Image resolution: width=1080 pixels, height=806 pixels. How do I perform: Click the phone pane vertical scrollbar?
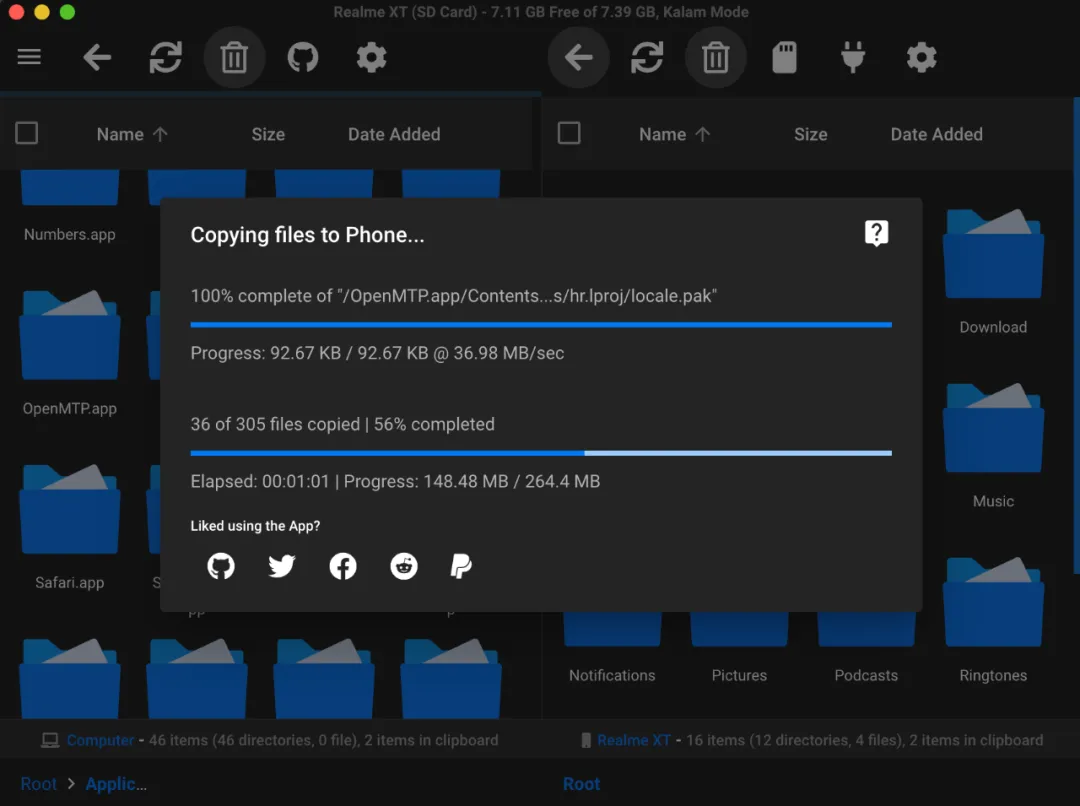click(x=1076, y=335)
